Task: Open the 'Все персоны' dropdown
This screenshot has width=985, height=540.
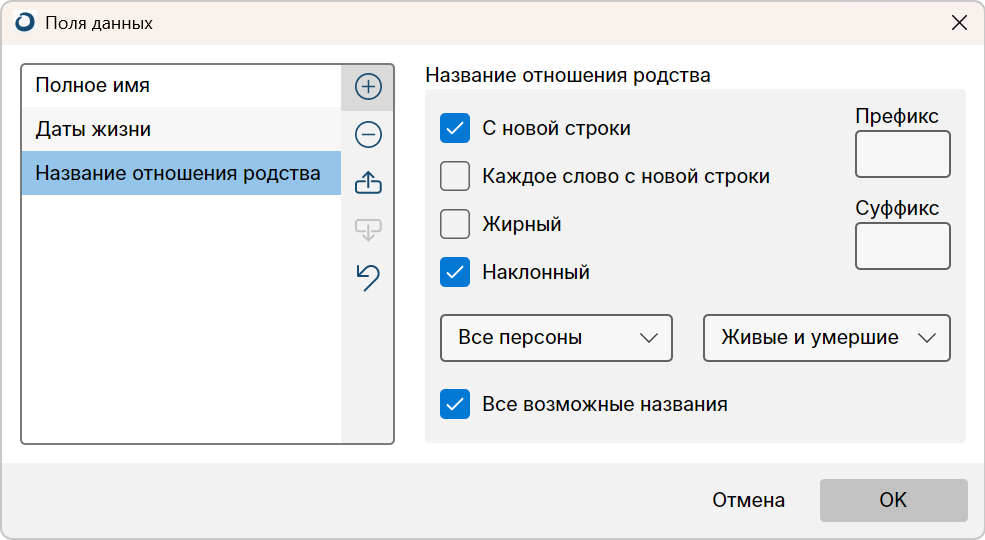Action: click(x=557, y=338)
